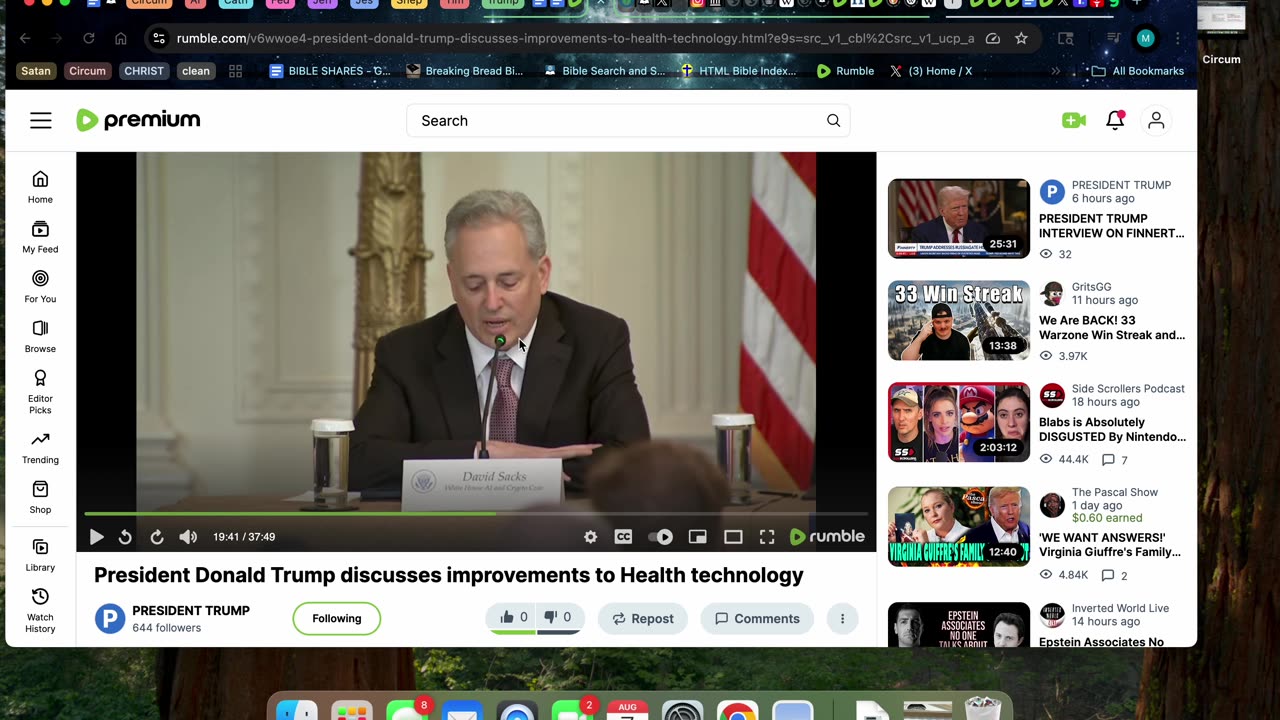Screen dimensions: 1280x720
Task: Open the user account profile icon
Action: pyautogui.click(x=1156, y=120)
